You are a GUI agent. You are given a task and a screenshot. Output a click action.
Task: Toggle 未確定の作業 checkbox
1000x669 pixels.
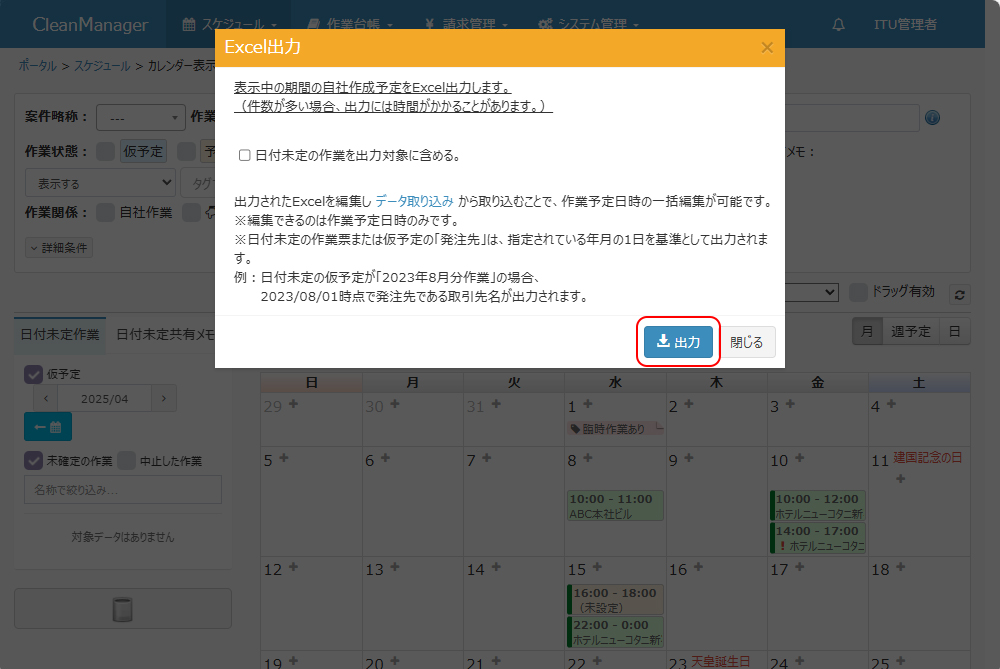click(x=33, y=460)
